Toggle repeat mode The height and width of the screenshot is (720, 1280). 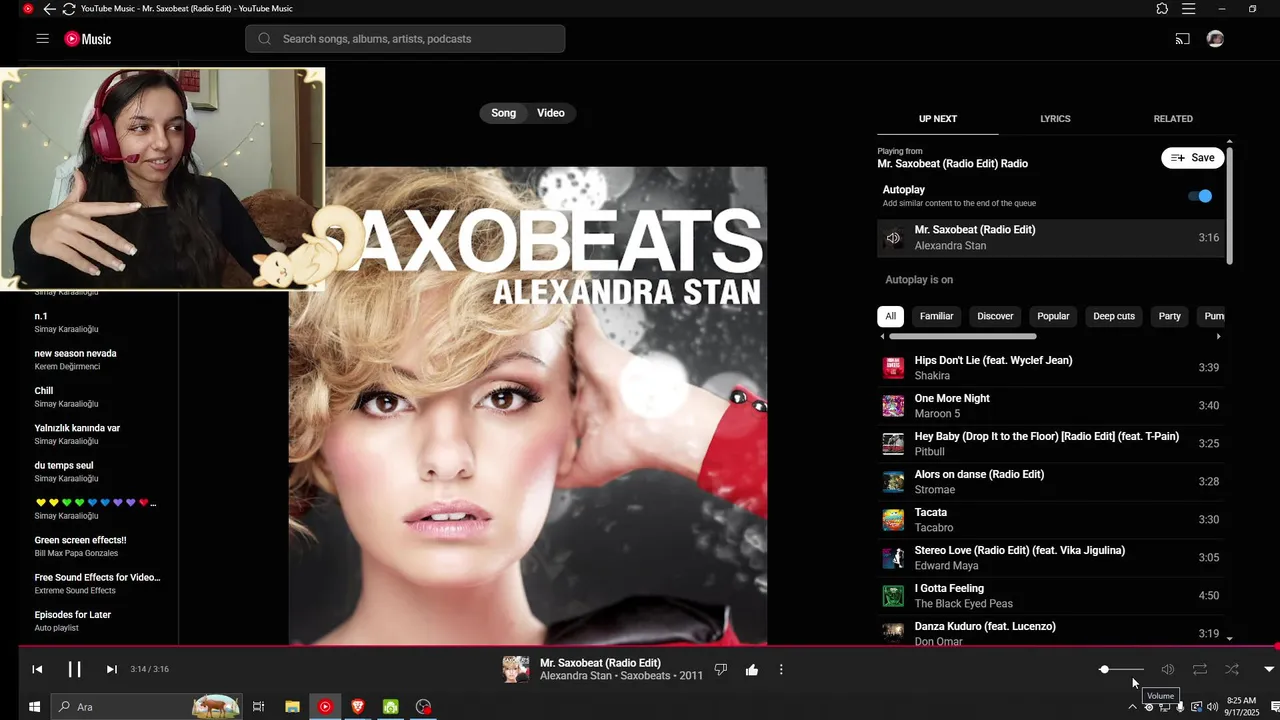(1200, 669)
